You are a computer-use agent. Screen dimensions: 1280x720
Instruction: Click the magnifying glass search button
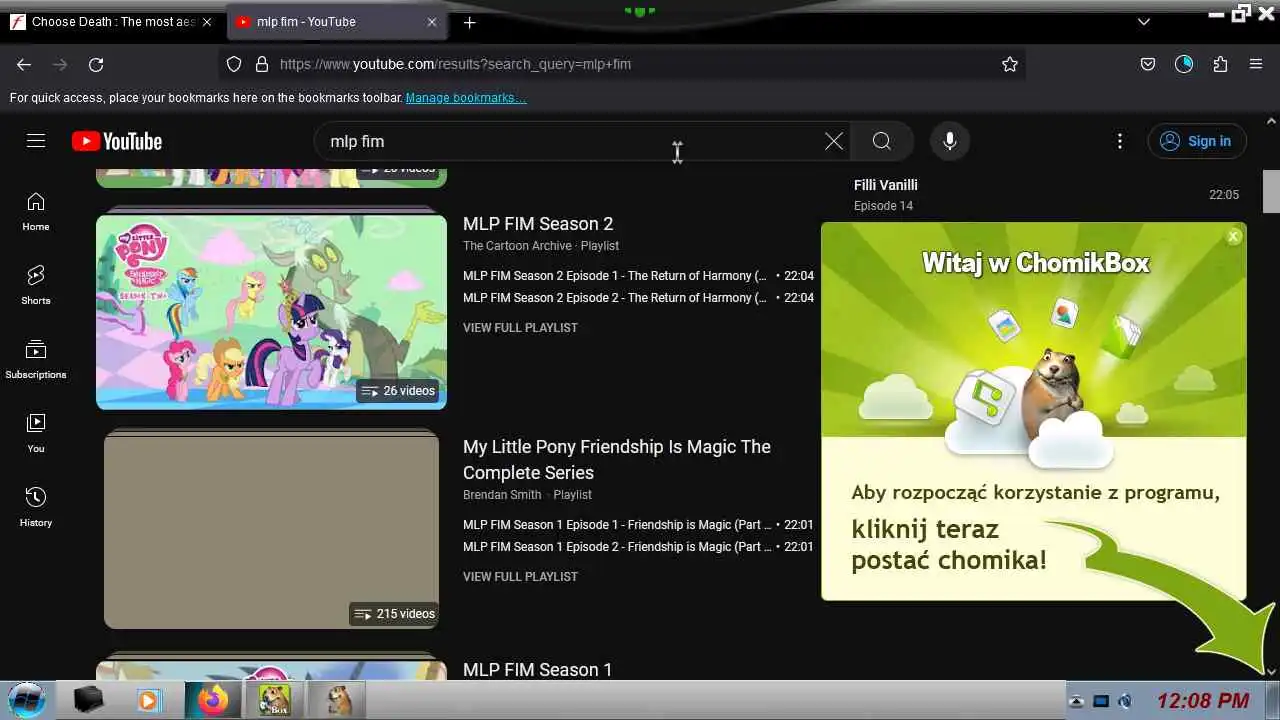(x=882, y=141)
